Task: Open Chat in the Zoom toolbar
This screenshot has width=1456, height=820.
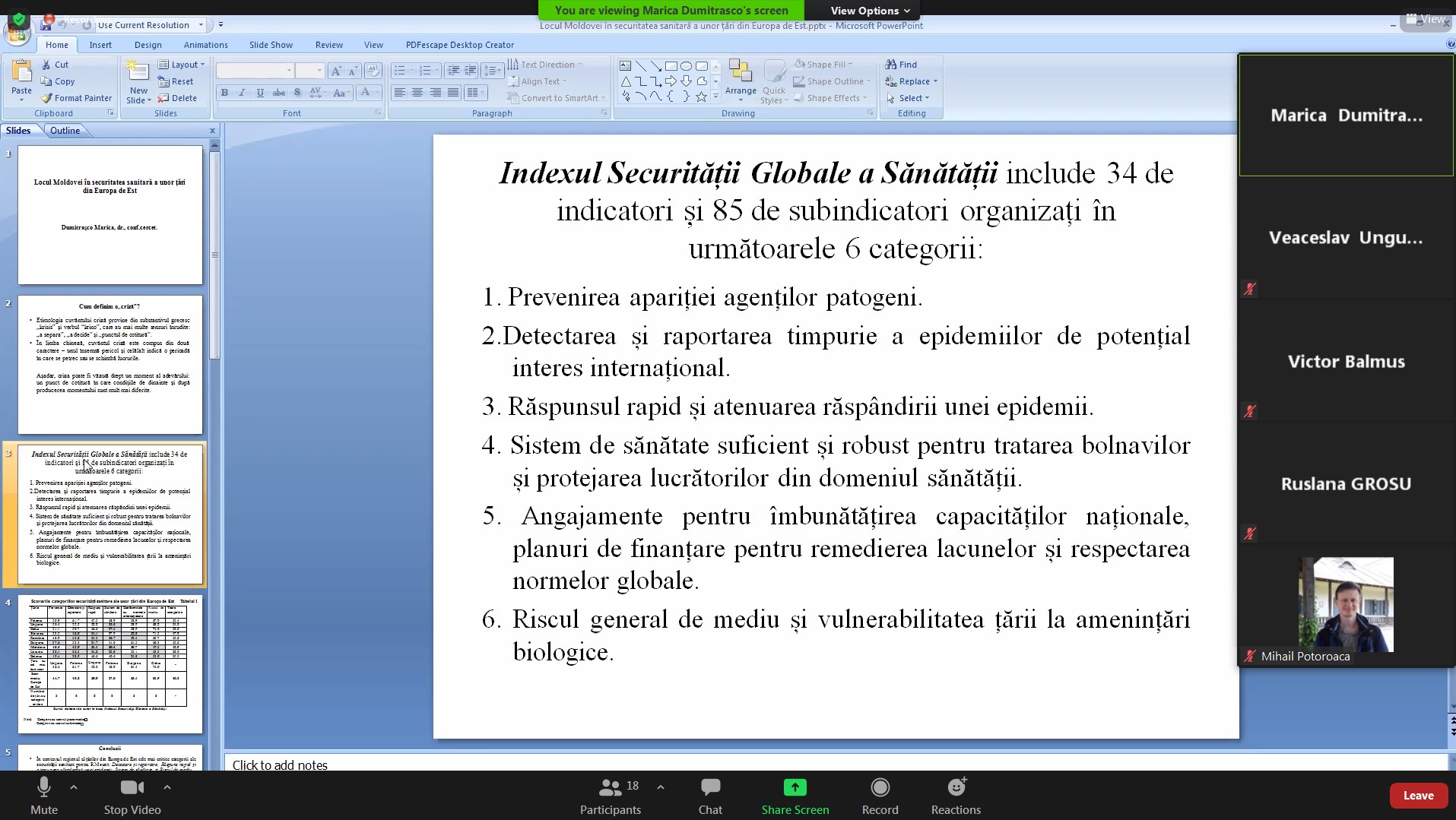Action: 710,796
